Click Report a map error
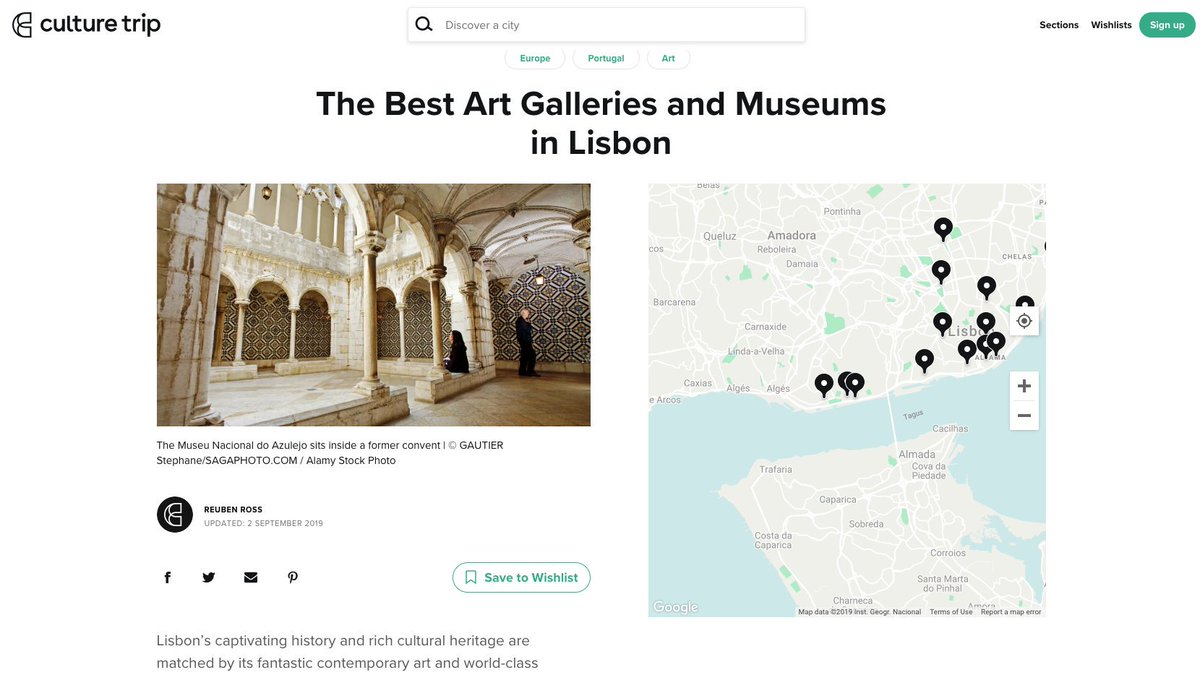 (1011, 611)
